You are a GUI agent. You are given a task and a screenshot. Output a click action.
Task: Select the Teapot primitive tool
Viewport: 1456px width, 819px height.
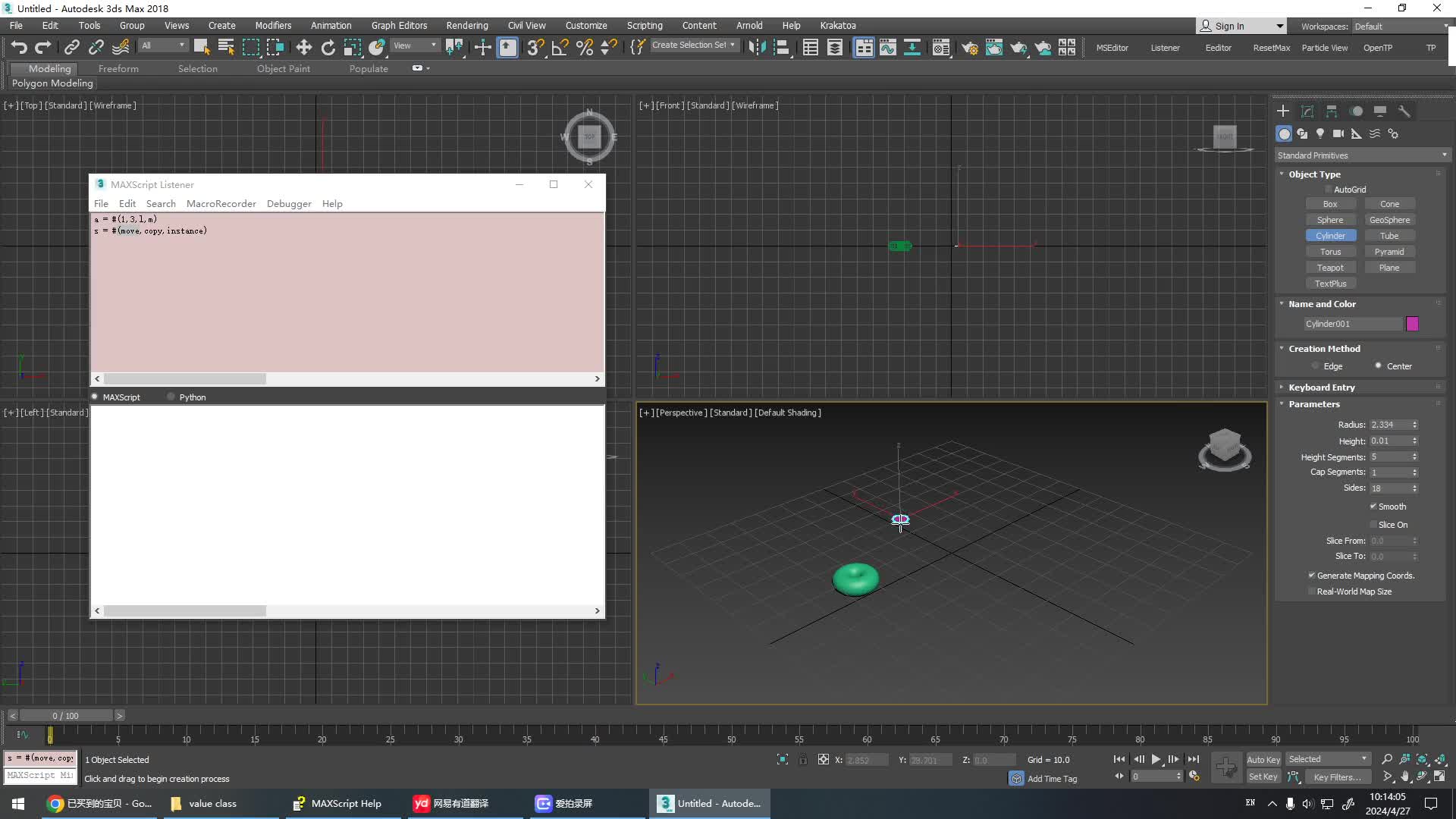(1330, 267)
